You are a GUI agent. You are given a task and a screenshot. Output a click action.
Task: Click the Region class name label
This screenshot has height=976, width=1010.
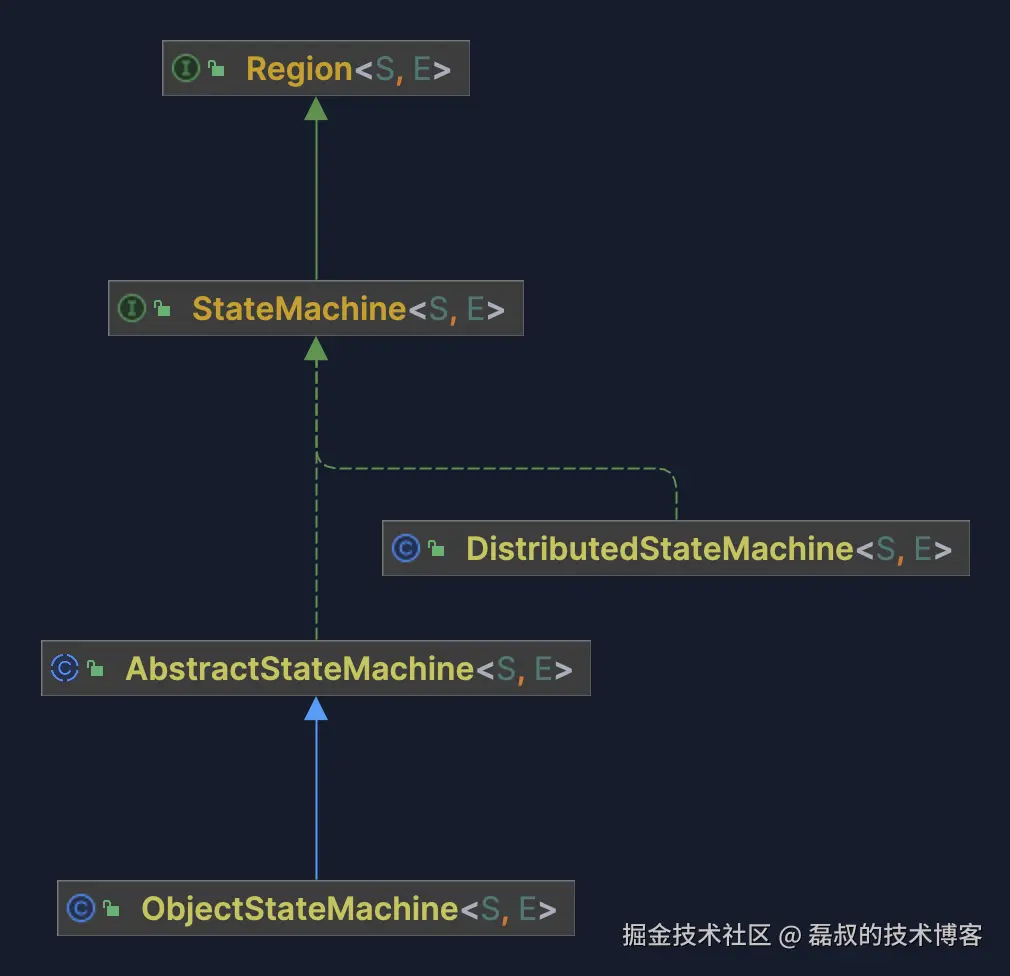click(x=299, y=68)
